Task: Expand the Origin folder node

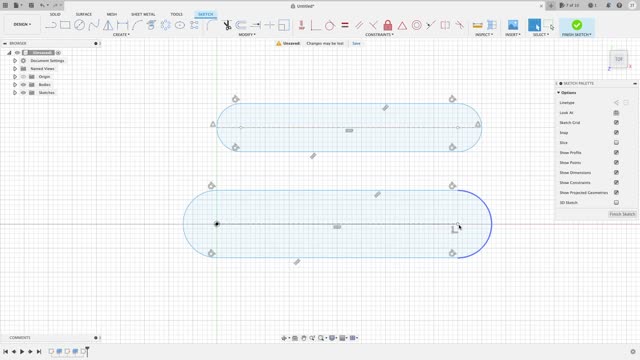Action: (x=15, y=77)
